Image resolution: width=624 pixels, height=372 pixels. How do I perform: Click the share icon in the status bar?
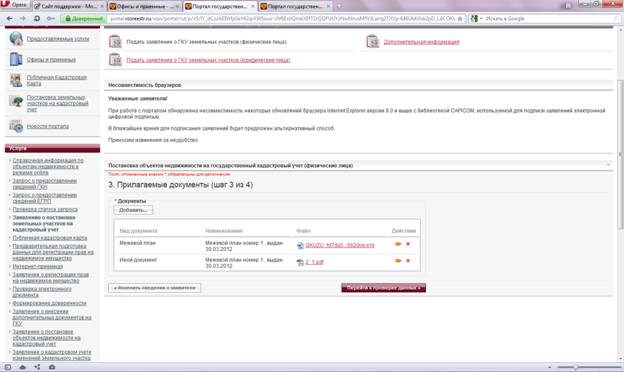pos(37,367)
